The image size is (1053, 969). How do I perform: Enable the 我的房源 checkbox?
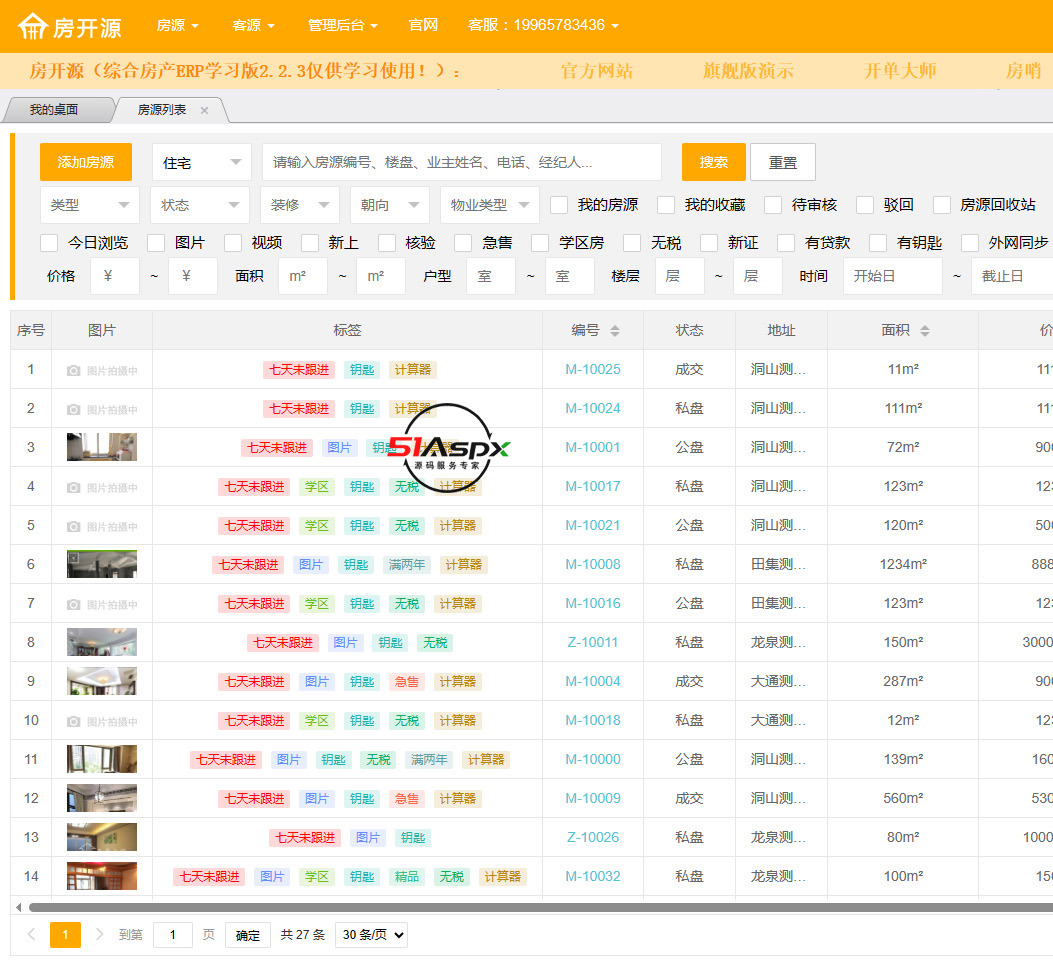click(559, 205)
